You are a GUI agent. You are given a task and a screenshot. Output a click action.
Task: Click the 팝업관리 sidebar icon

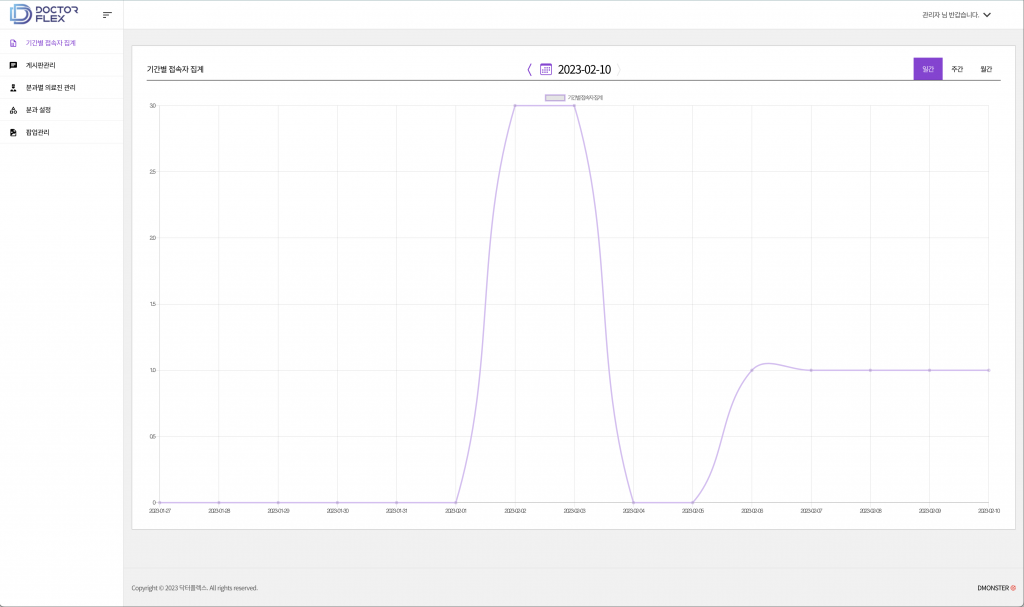[x=13, y=132]
